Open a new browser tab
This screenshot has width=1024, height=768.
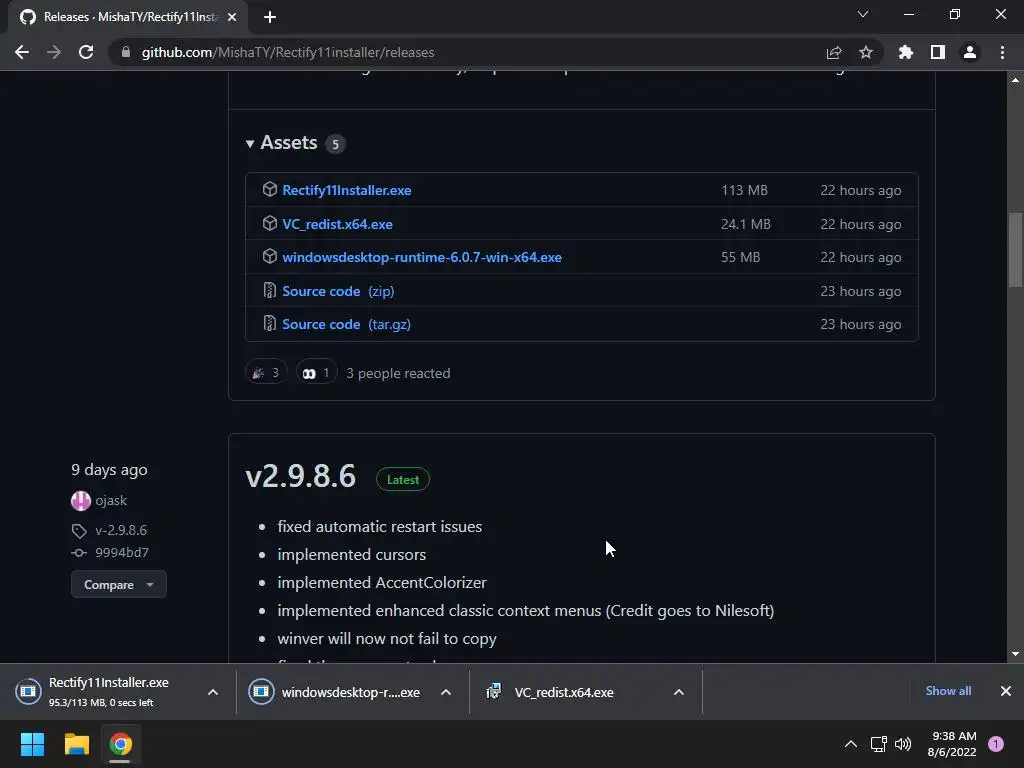click(270, 17)
